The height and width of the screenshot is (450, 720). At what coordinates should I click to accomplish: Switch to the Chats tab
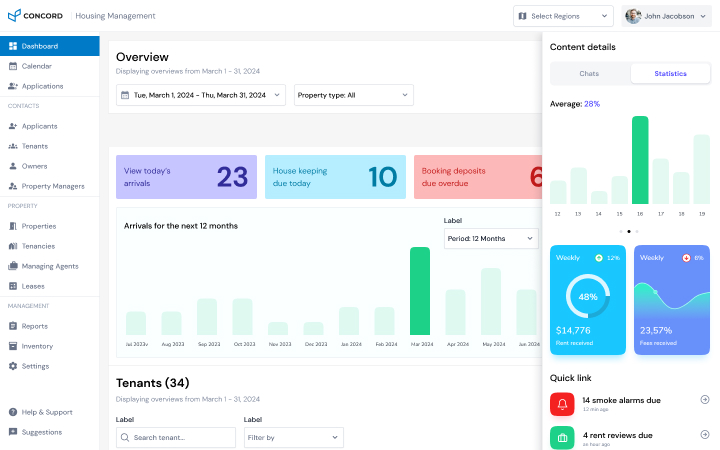(x=590, y=74)
